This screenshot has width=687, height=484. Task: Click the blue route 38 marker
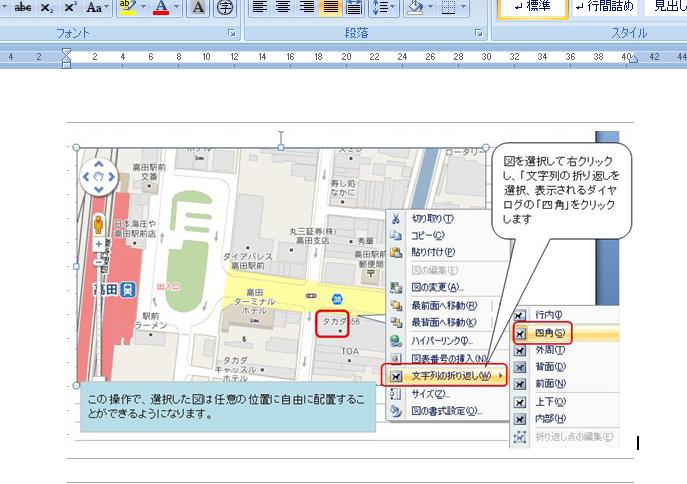(337, 299)
